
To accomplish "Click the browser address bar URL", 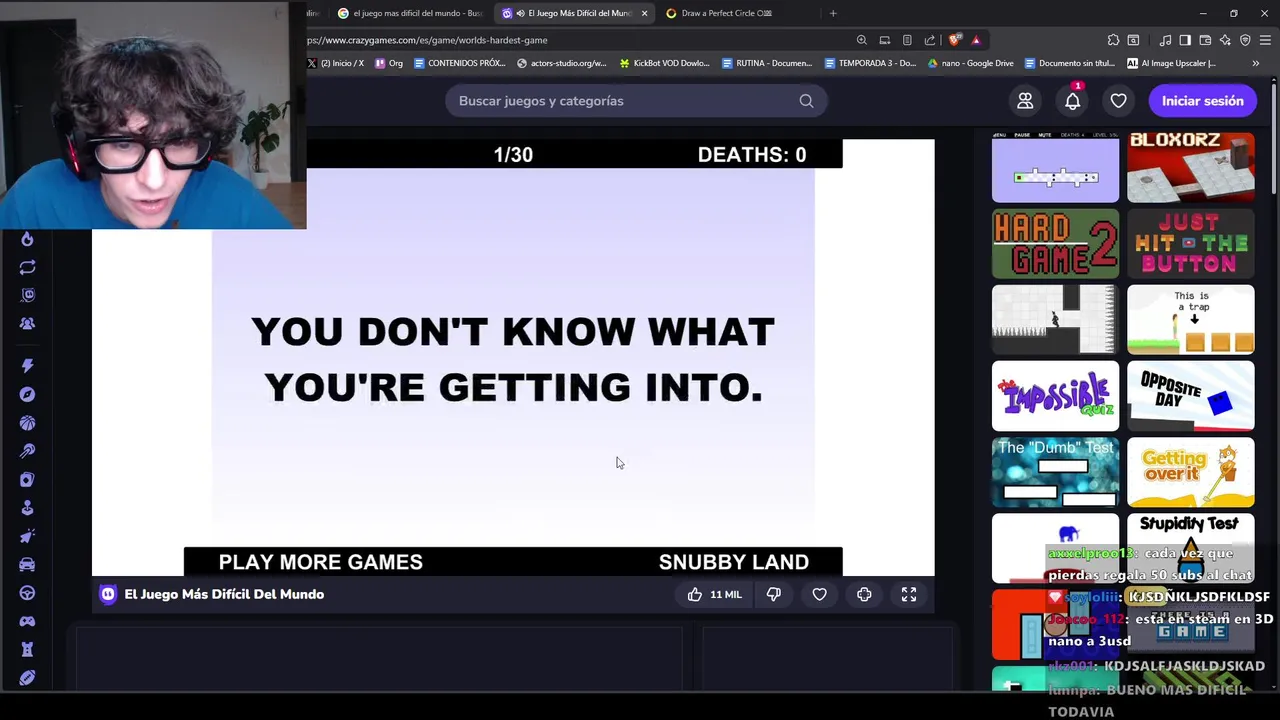I will 427,40.
